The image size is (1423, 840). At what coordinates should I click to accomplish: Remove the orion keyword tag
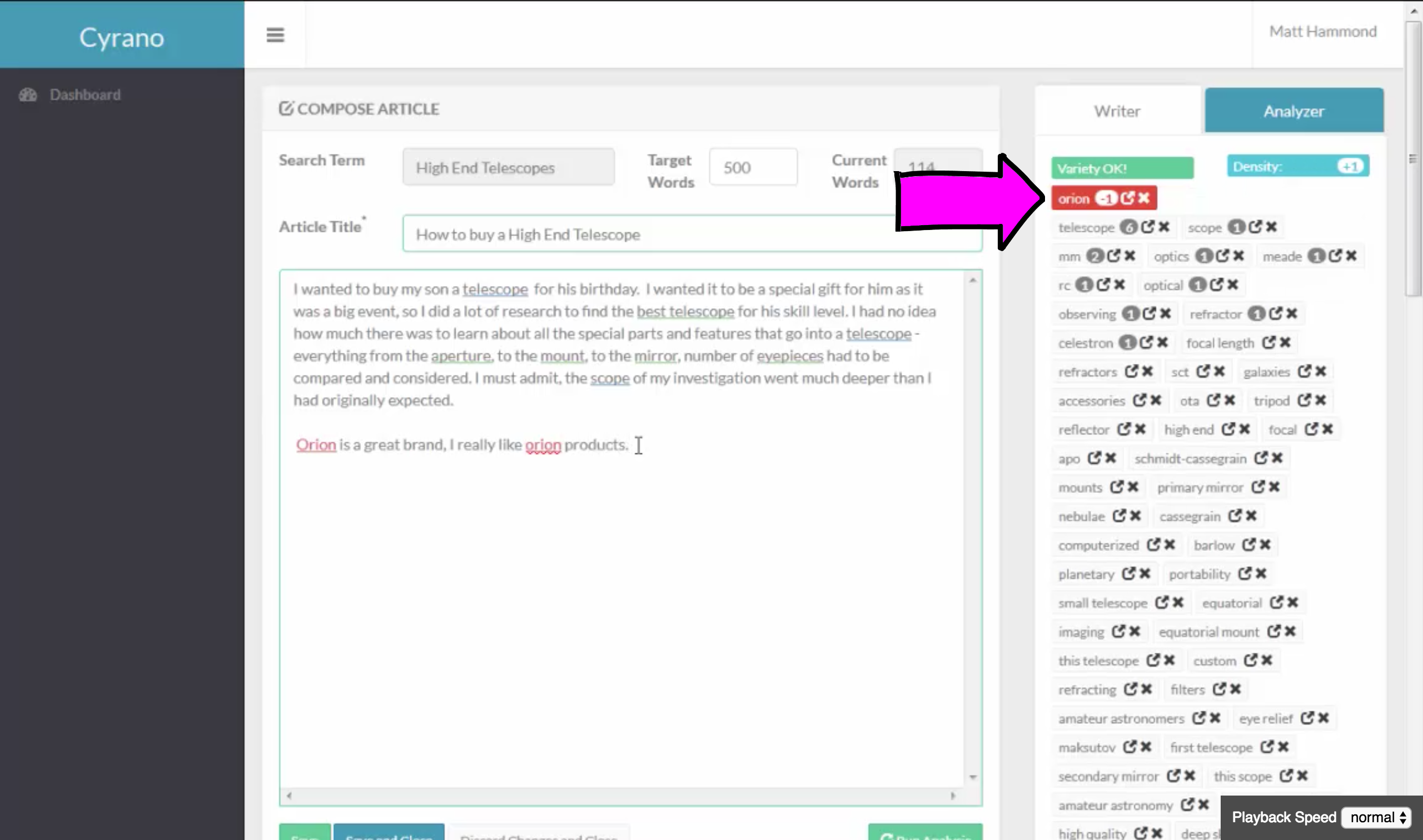pos(1144,198)
